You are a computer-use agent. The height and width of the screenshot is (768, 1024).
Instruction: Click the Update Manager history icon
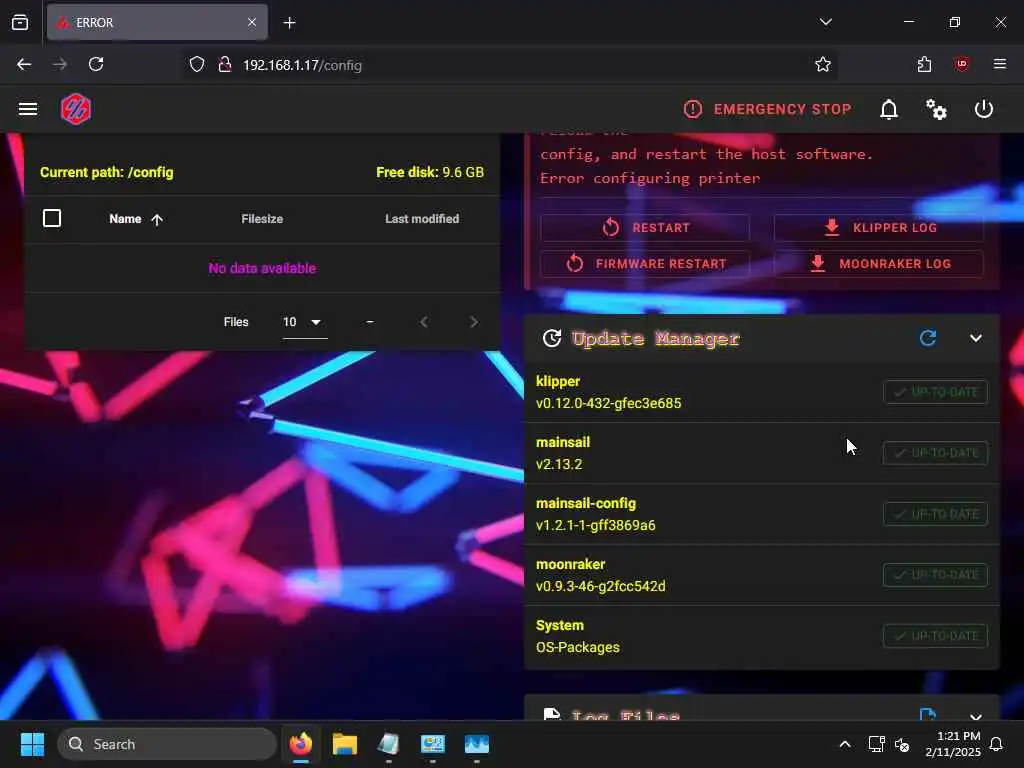[x=552, y=338]
